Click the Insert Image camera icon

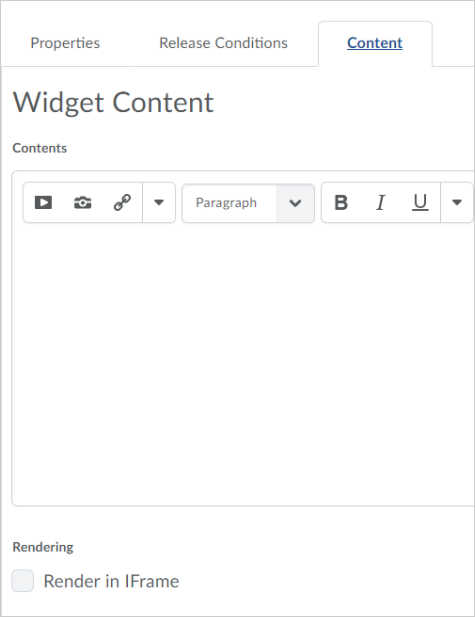[83, 203]
